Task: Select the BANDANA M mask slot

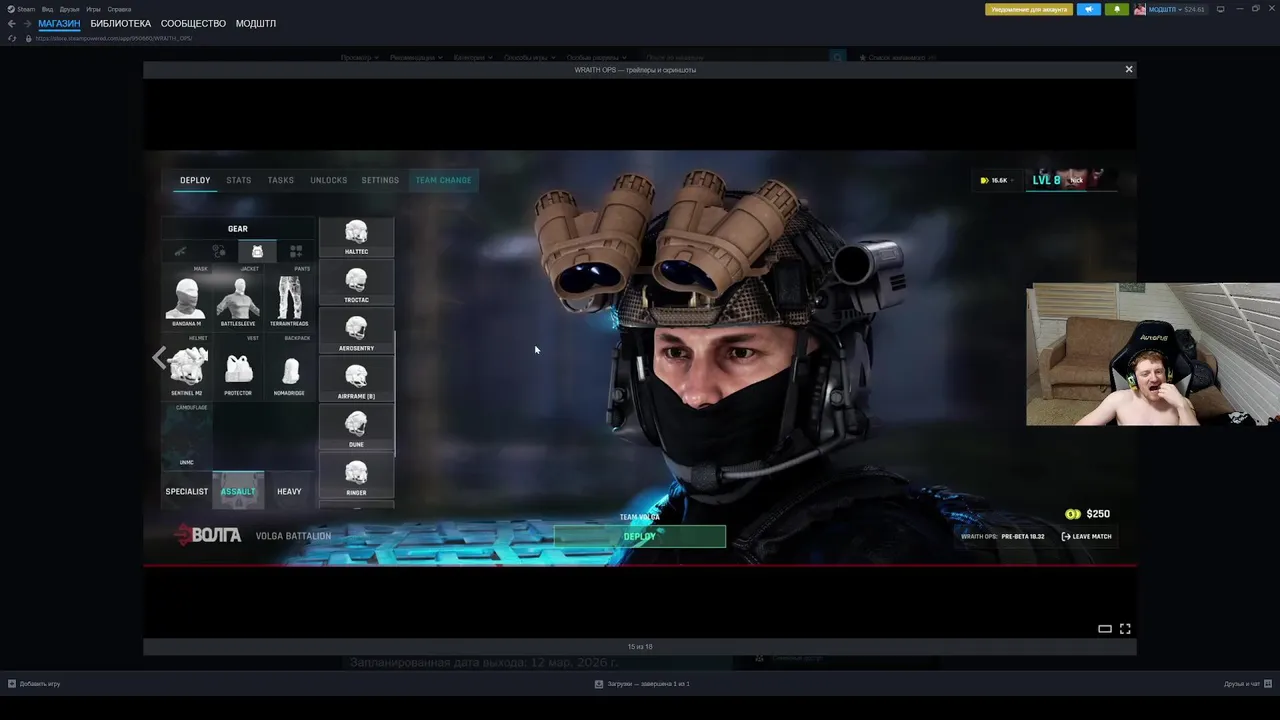Action: (x=187, y=298)
